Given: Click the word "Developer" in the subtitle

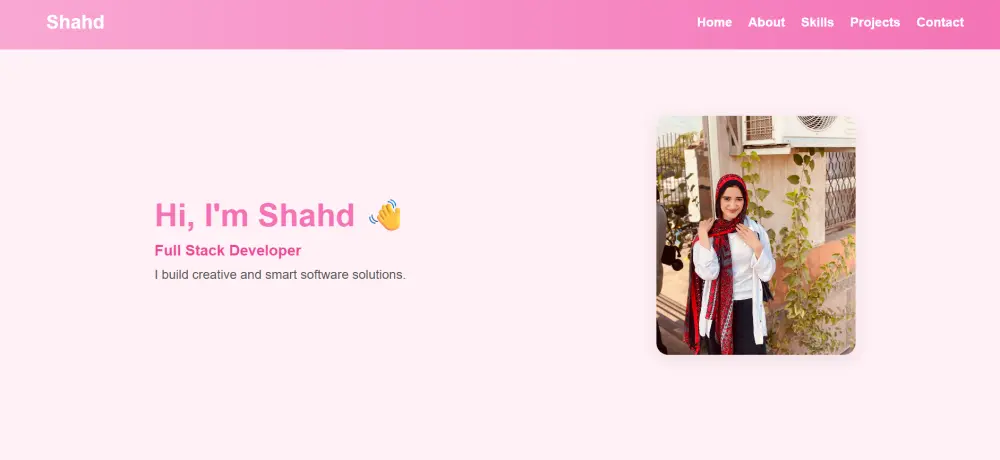Looking at the screenshot, I should coord(265,251).
